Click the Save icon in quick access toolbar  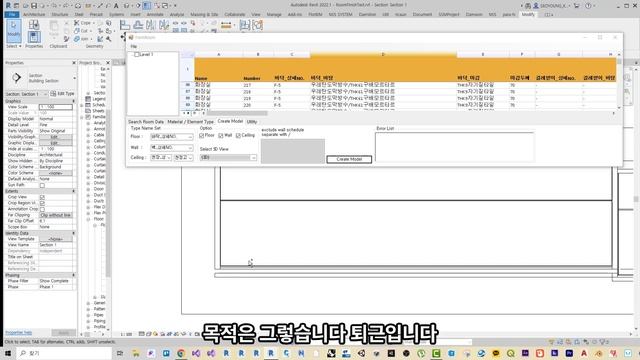[x=34, y=6]
